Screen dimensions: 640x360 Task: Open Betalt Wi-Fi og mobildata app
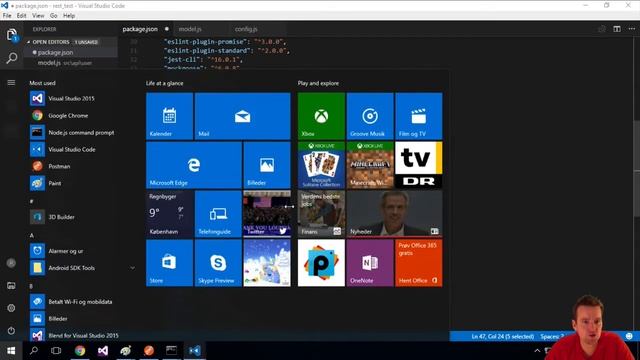[x=80, y=302]
